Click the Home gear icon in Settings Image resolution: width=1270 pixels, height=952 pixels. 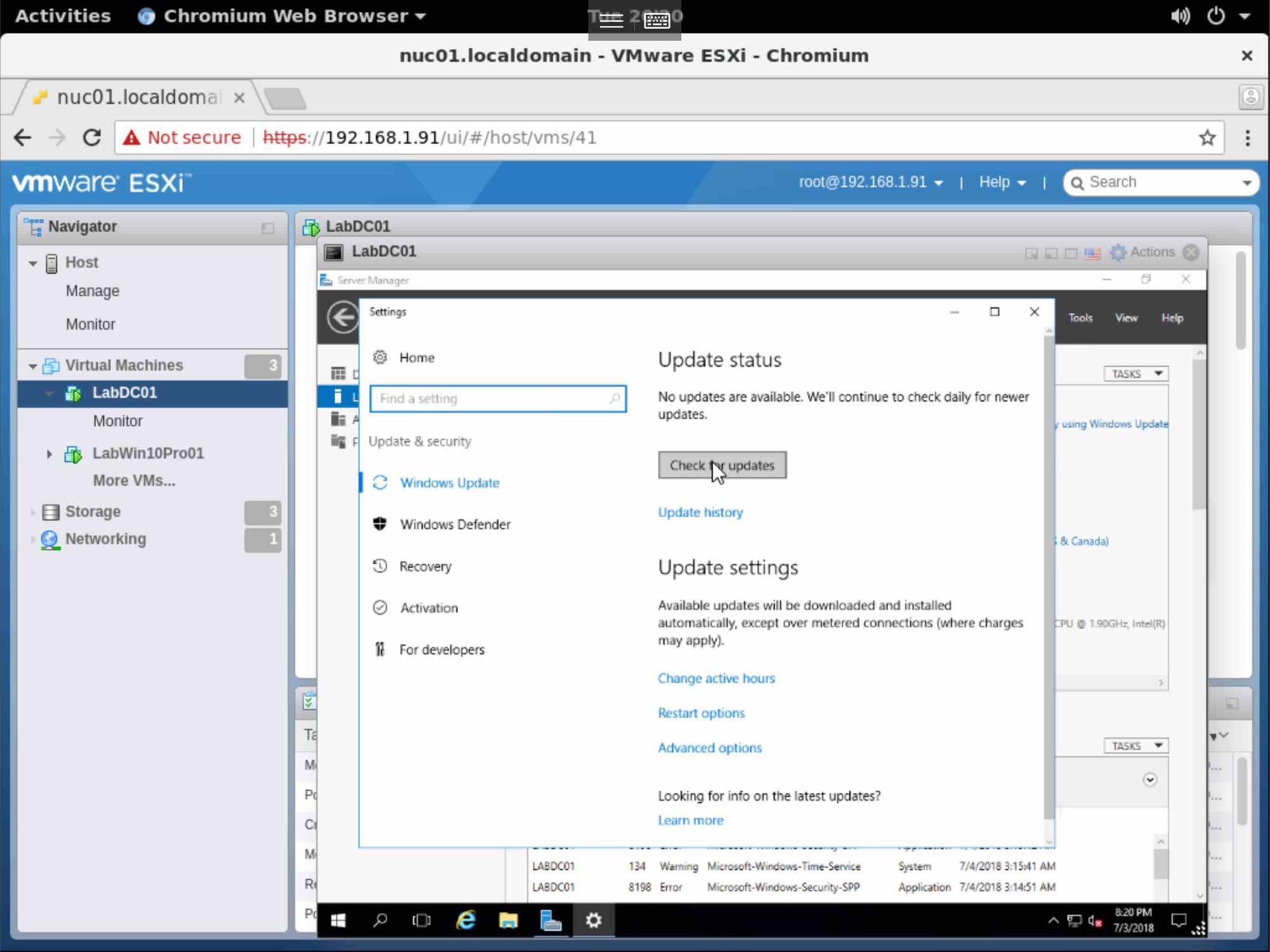(380, 357)
